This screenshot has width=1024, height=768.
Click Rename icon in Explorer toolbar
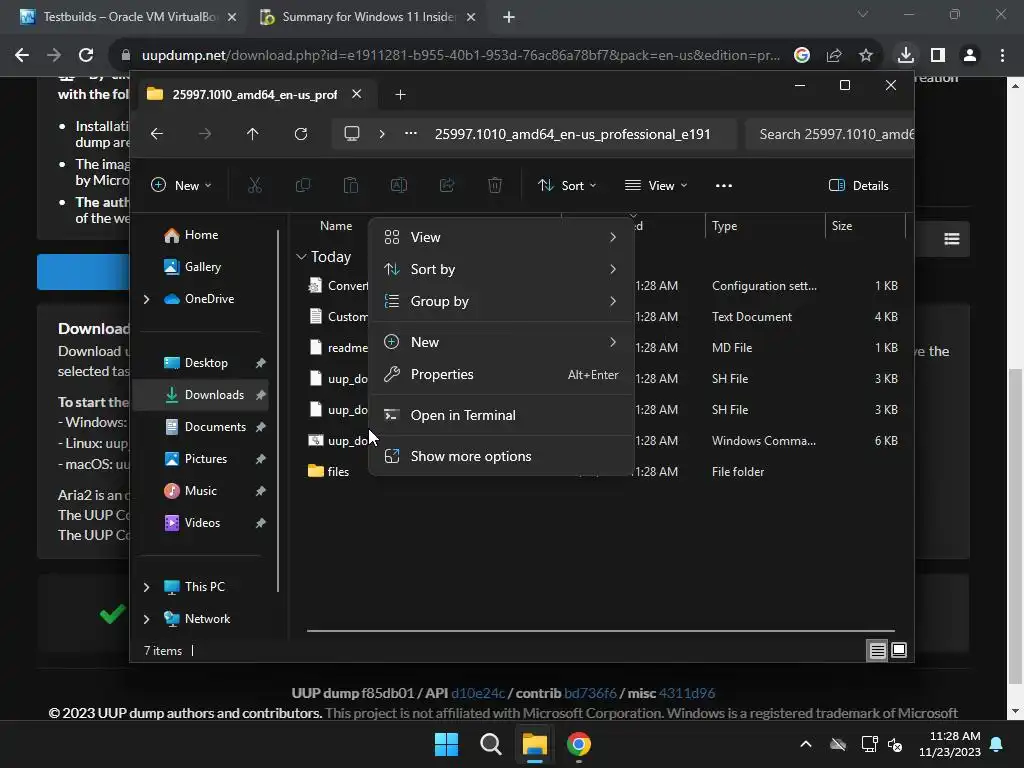pos(398,185)
